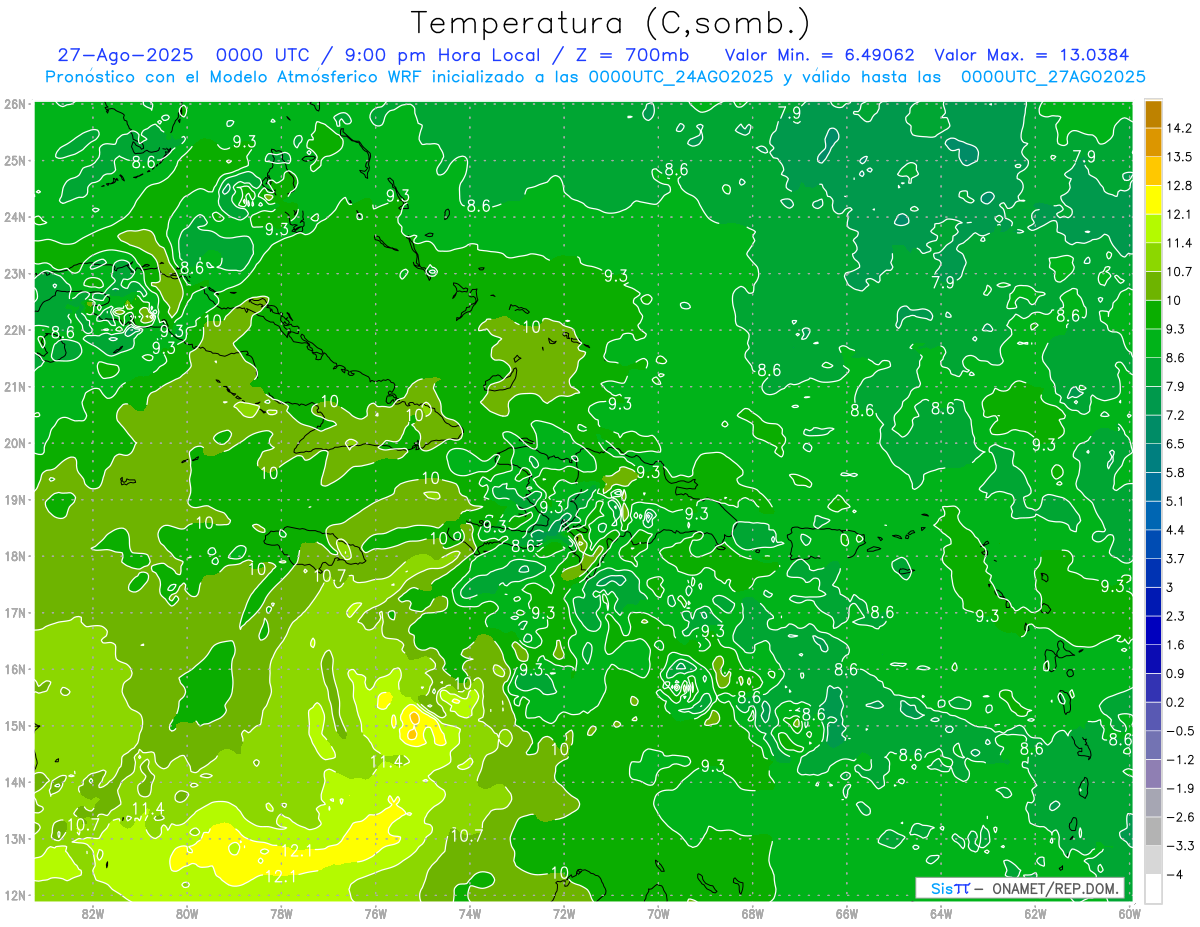Image resolution: width=1200 pixels, height=927 pixels.
Task: Click the white swatch below -4 in legend
Action: 1153,889
